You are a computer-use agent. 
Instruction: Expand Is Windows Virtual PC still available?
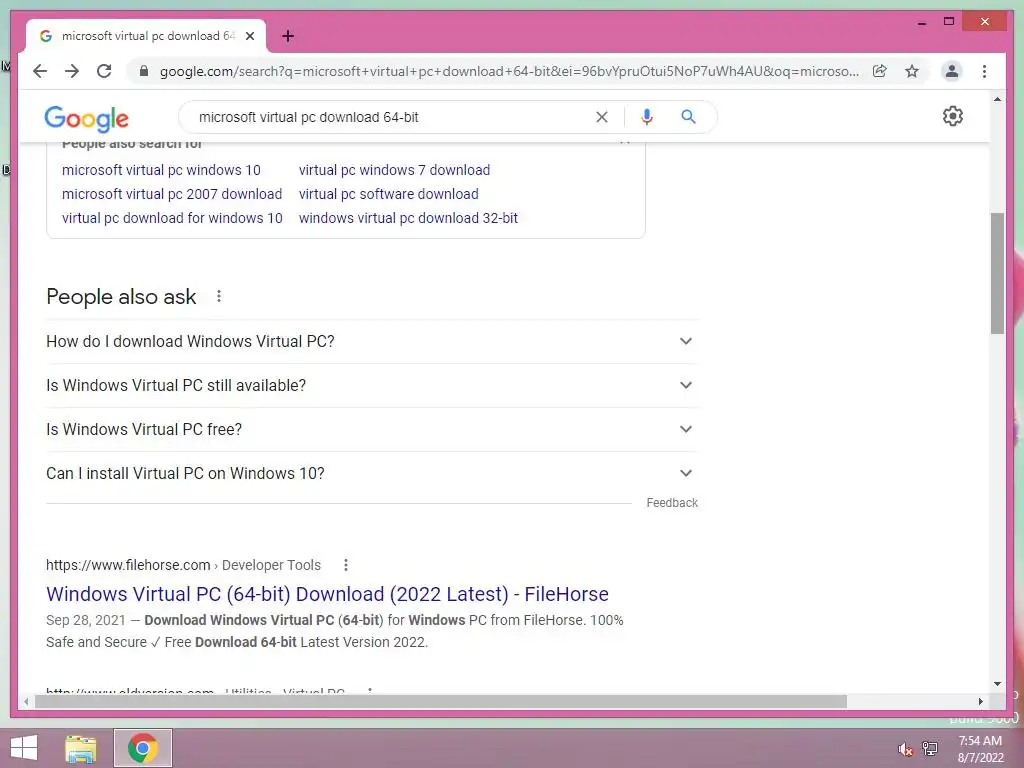(x=372, y=385)
